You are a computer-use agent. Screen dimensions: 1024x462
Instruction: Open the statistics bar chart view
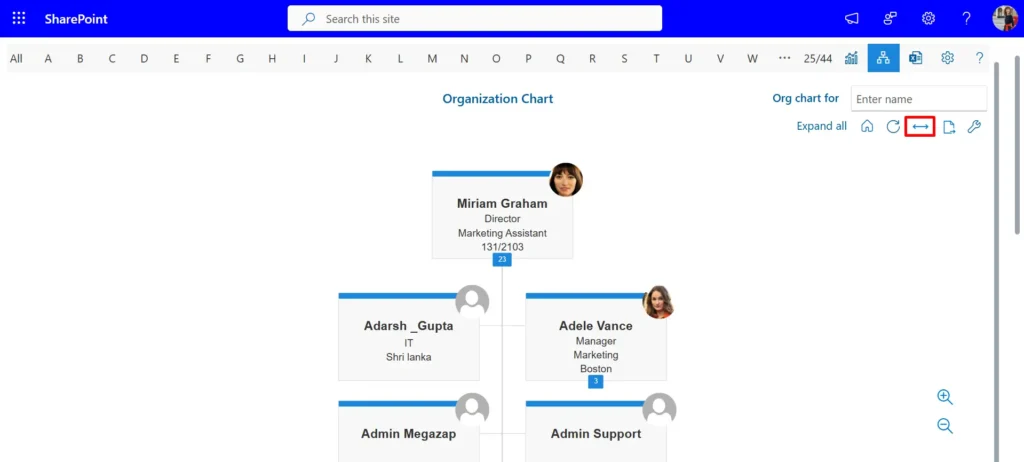[851, 58]
